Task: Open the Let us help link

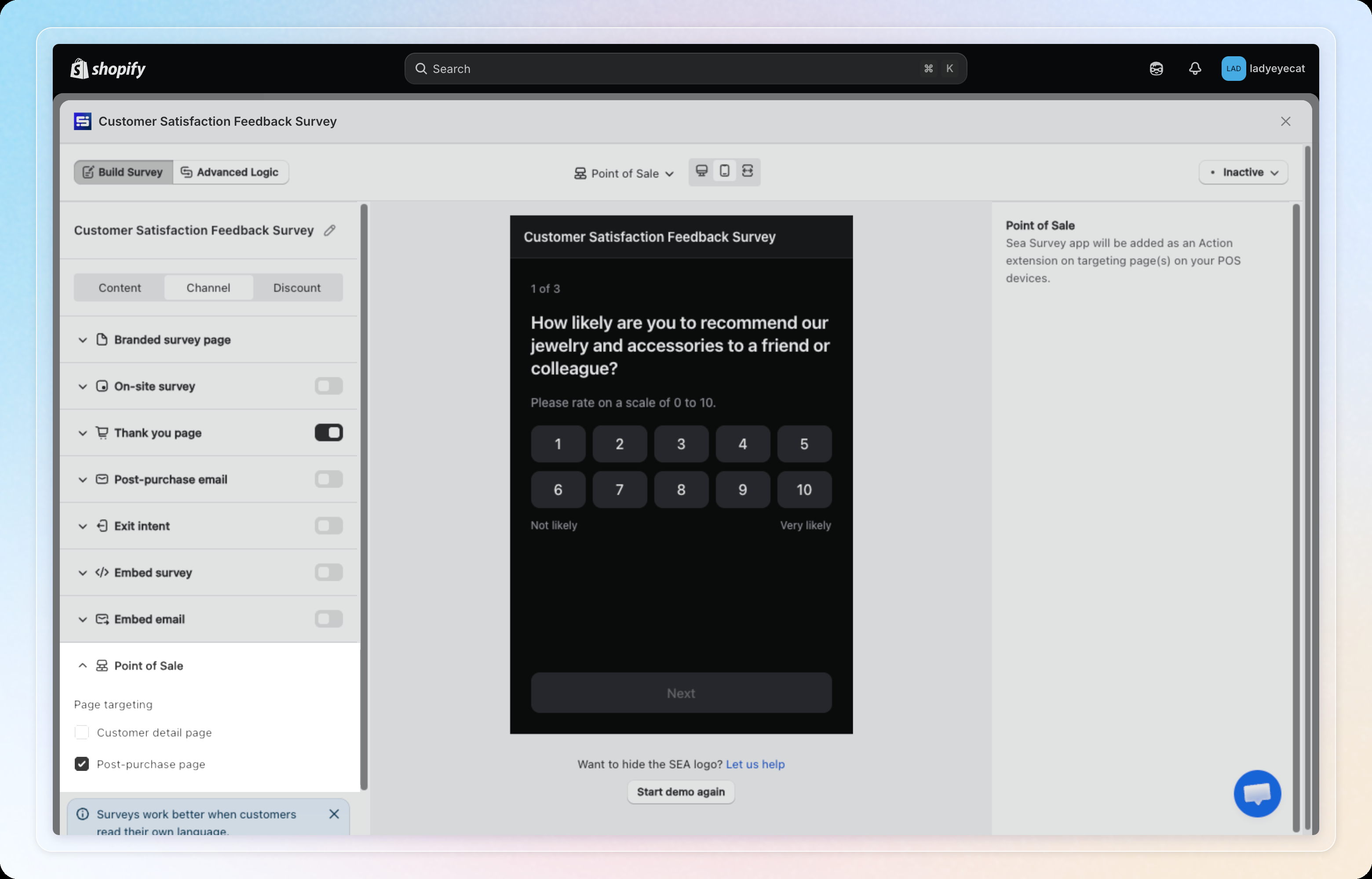Action: (755, 764)
